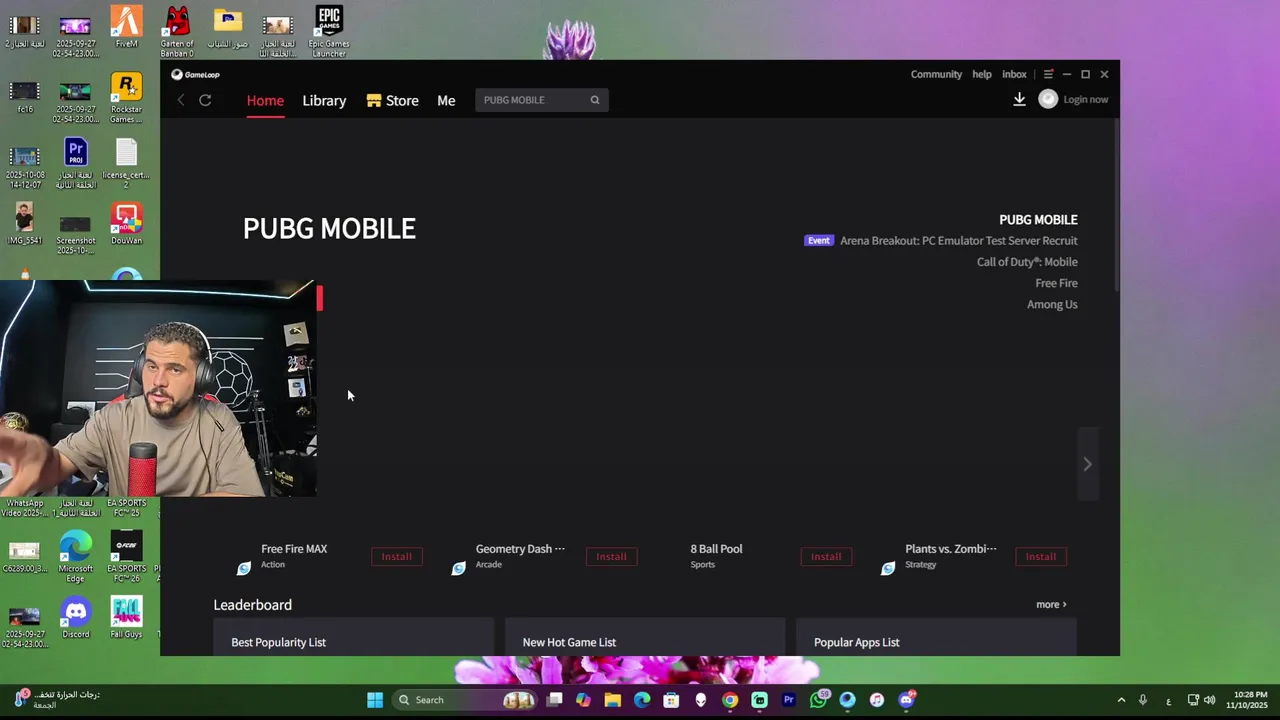Viewport: 1280px width, 720px height.
Task: Open WhatsApp from the taskbar
Action: tap(818, 700)
